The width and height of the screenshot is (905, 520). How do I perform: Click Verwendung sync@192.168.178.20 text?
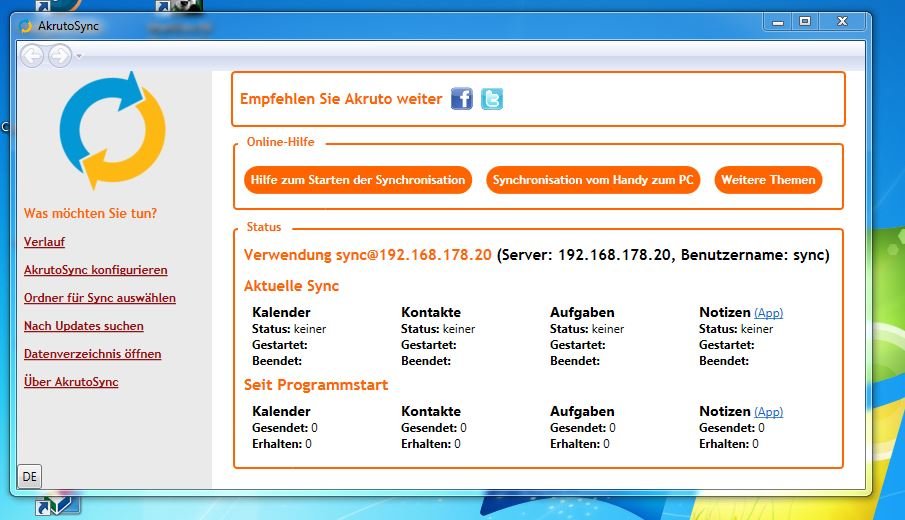pyautogui.click(x=368, y=255)
